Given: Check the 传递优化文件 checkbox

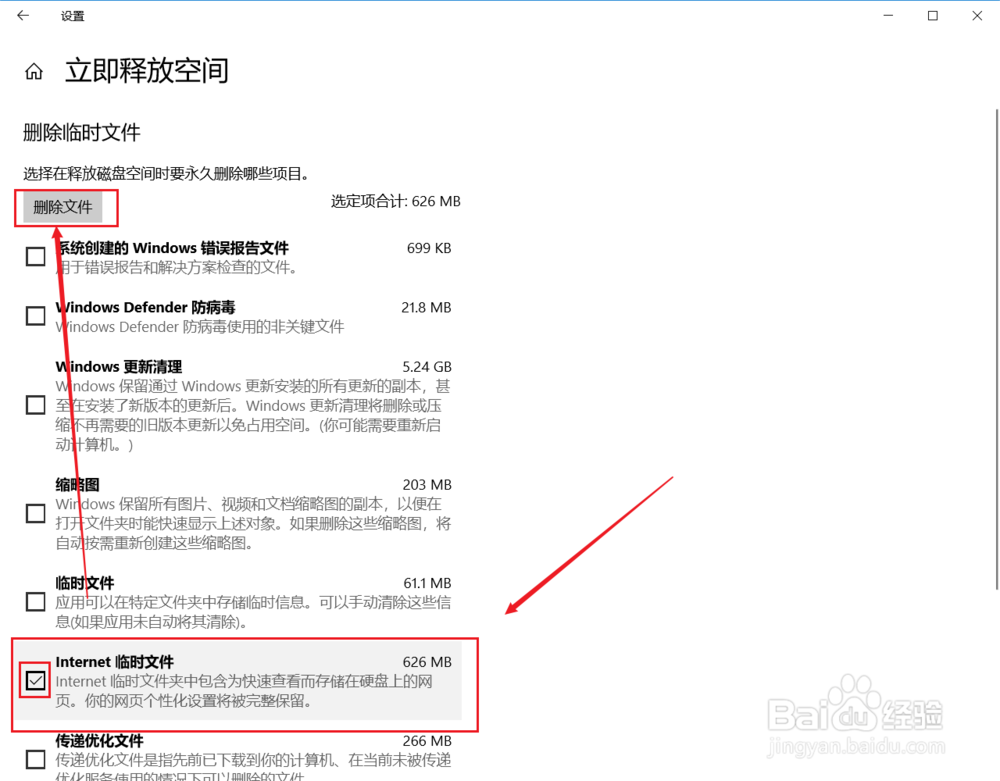Looking at the screenshot, I should [x=36, y=759].
